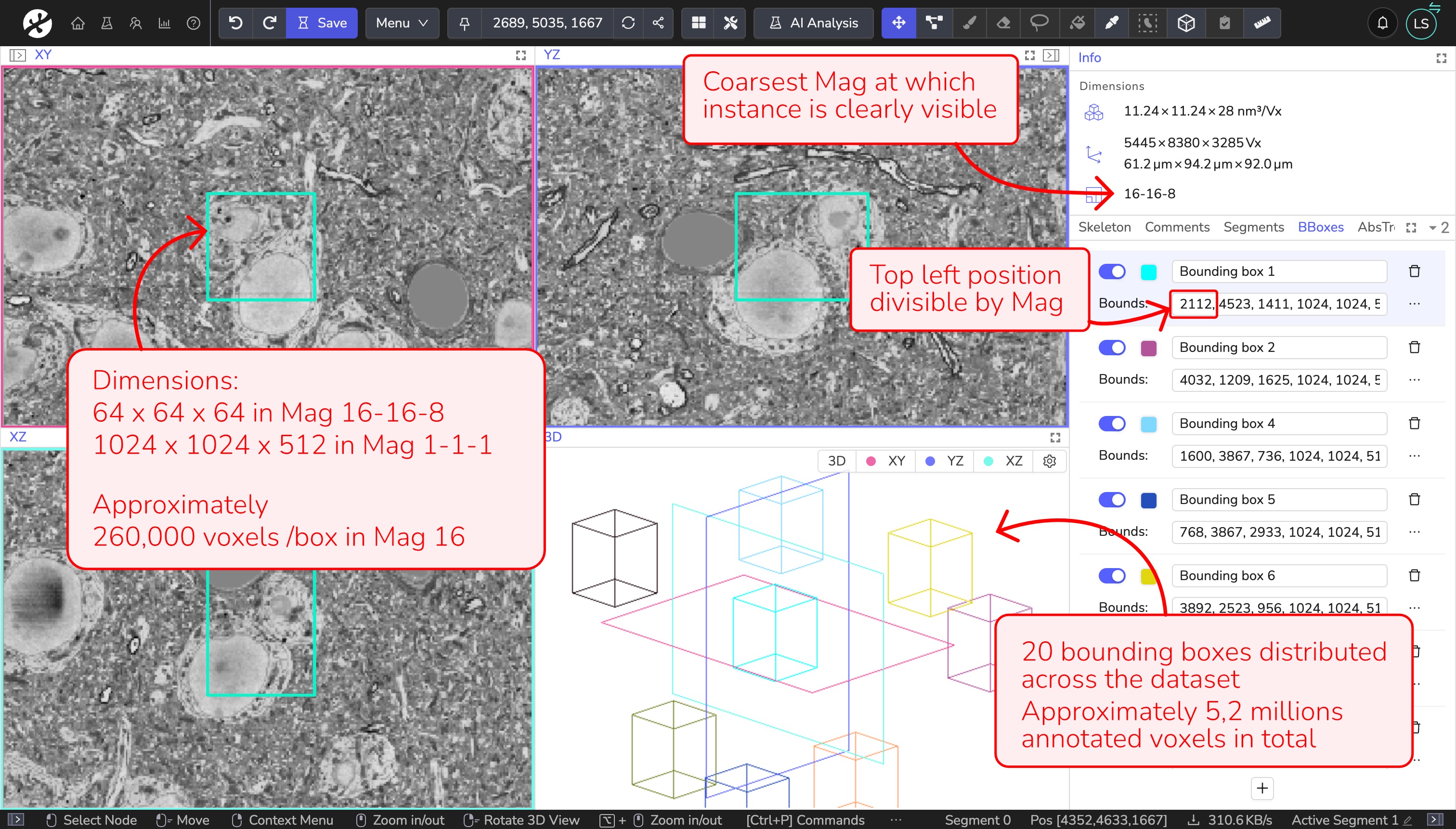
Task: Toggle visibility of Bounding box 6
Action: click(x=1112, y=576)
